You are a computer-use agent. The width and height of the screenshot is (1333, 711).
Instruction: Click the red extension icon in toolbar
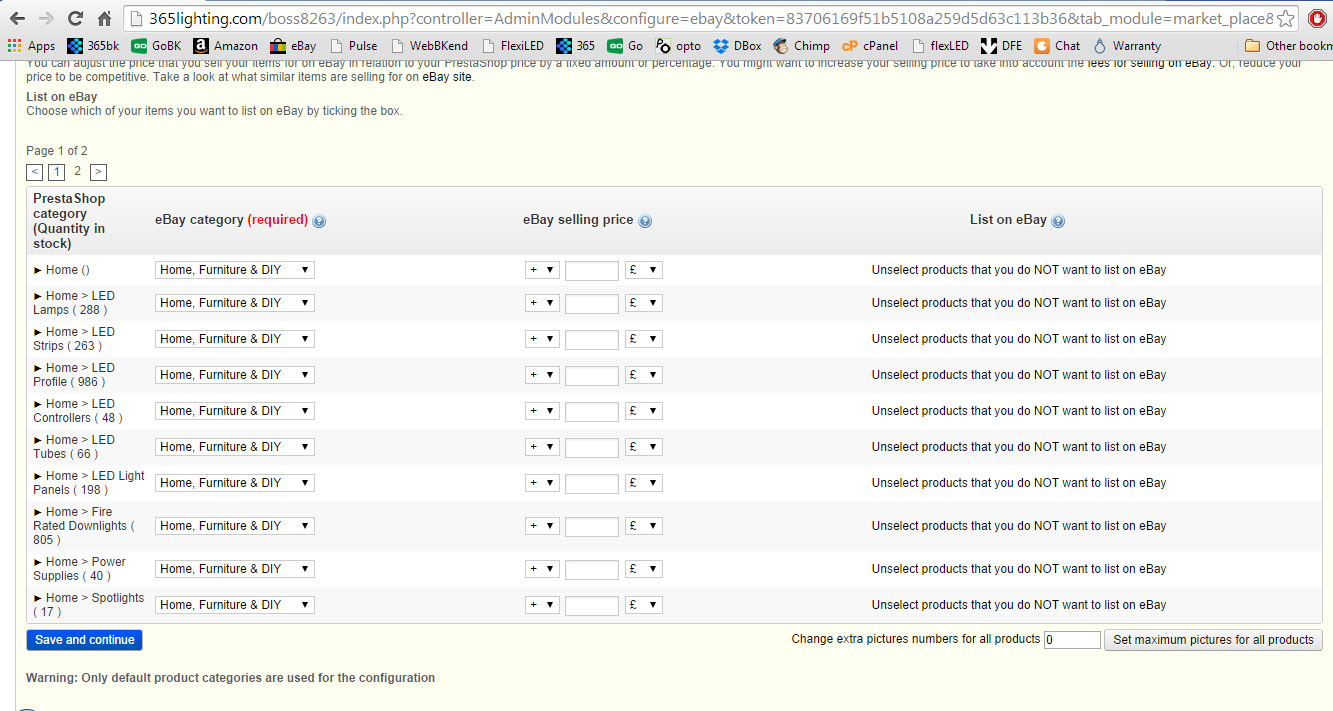pos(1317,19)
